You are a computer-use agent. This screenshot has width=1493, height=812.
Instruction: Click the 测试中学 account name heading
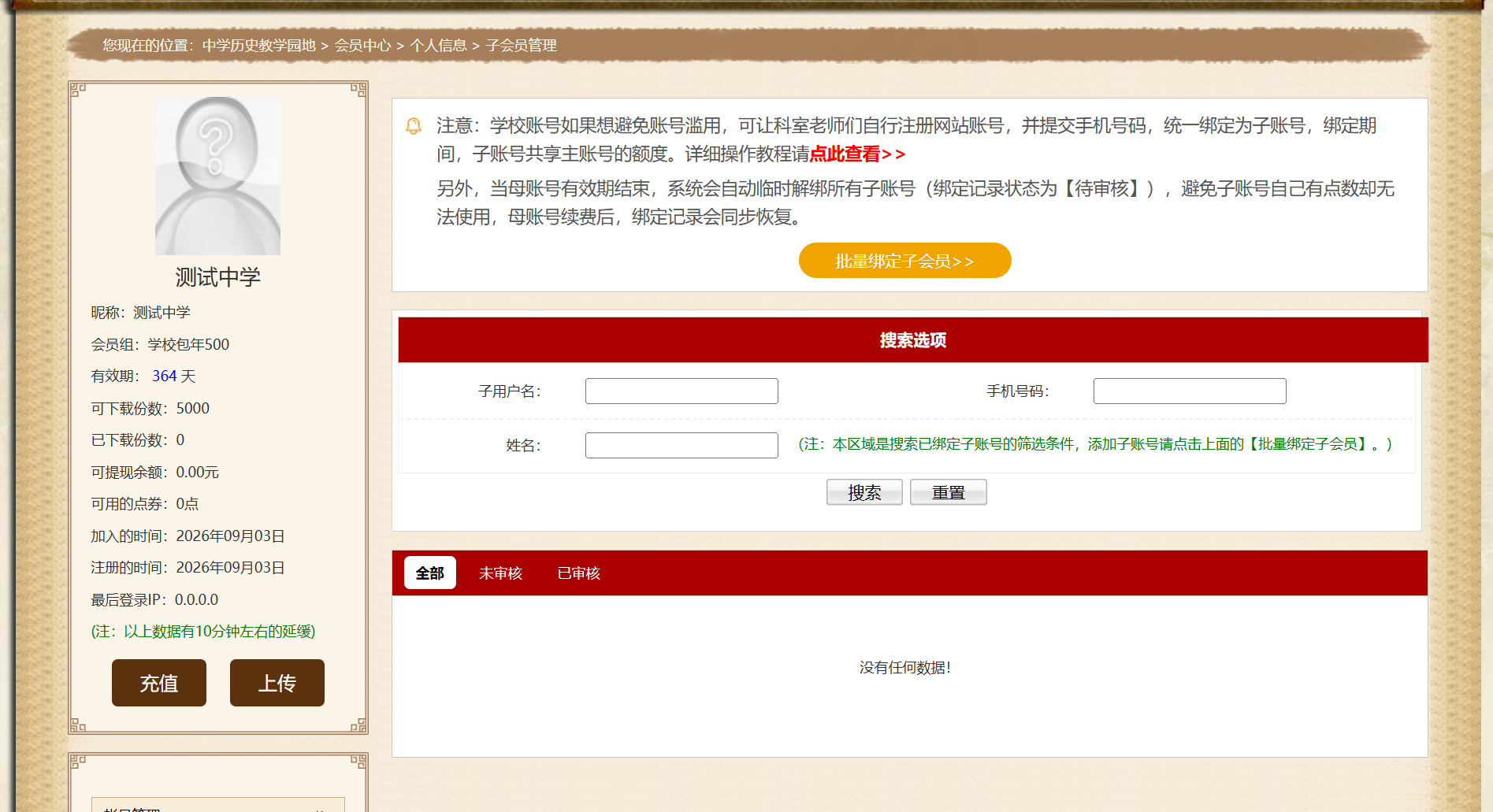218,277
